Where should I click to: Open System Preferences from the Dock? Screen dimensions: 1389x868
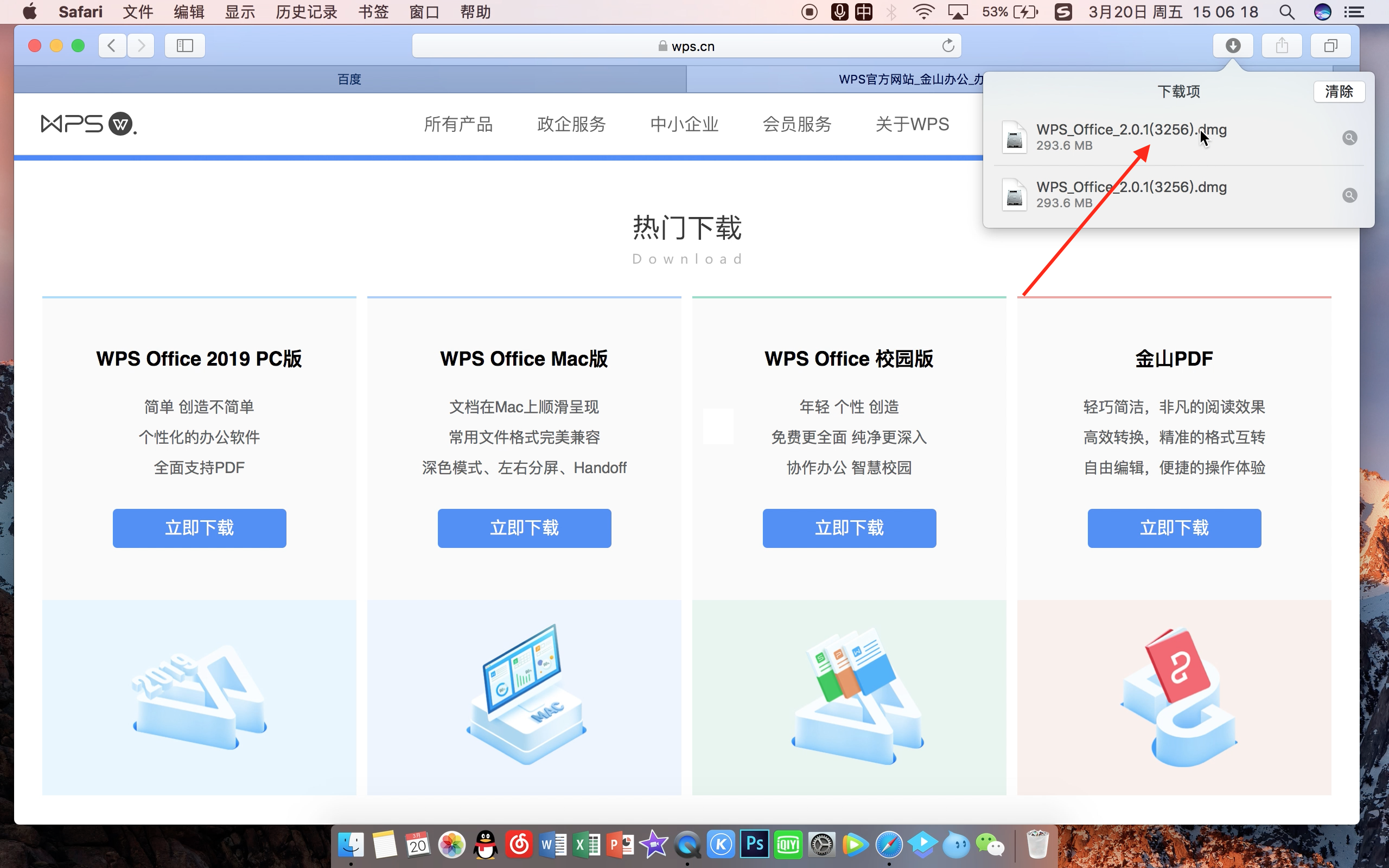822,845
